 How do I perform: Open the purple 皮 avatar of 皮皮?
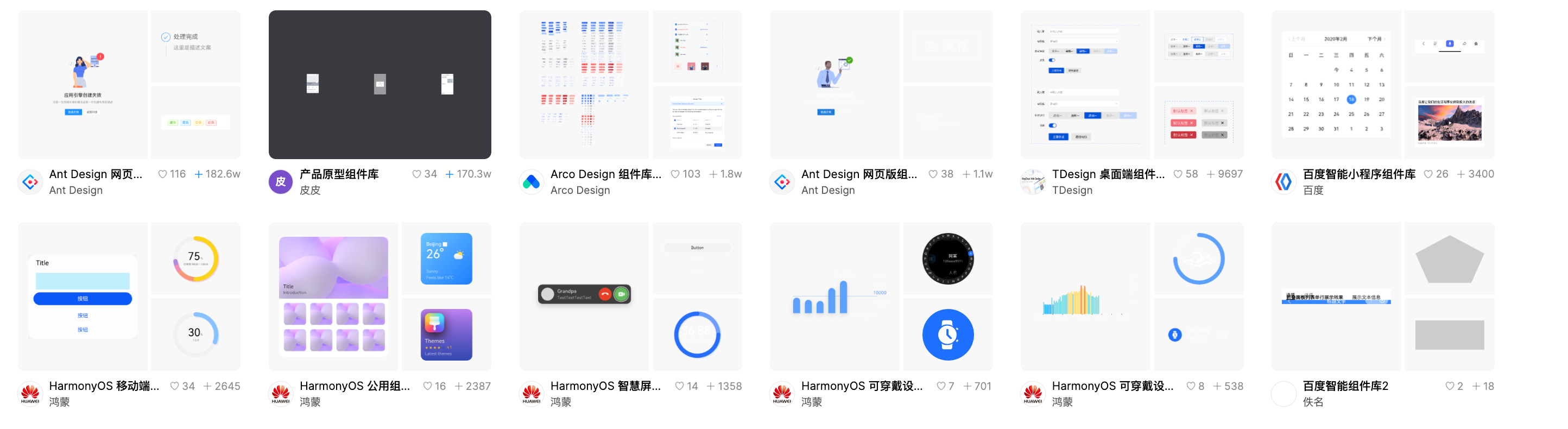click(281, 181)
